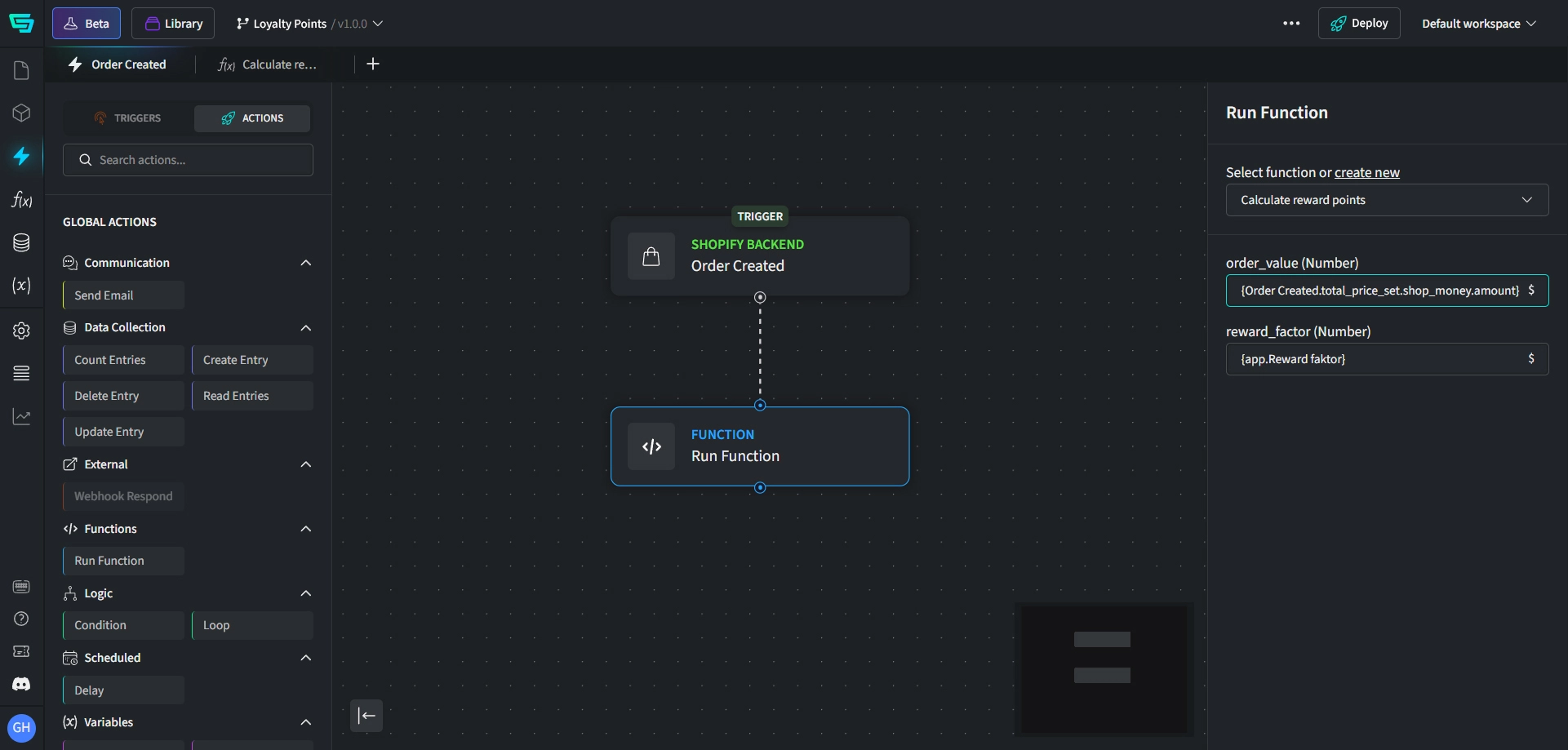Screen dimensions: 1568x750
Task: Open workspace Settings via gear icon
Action: point(22,331)
